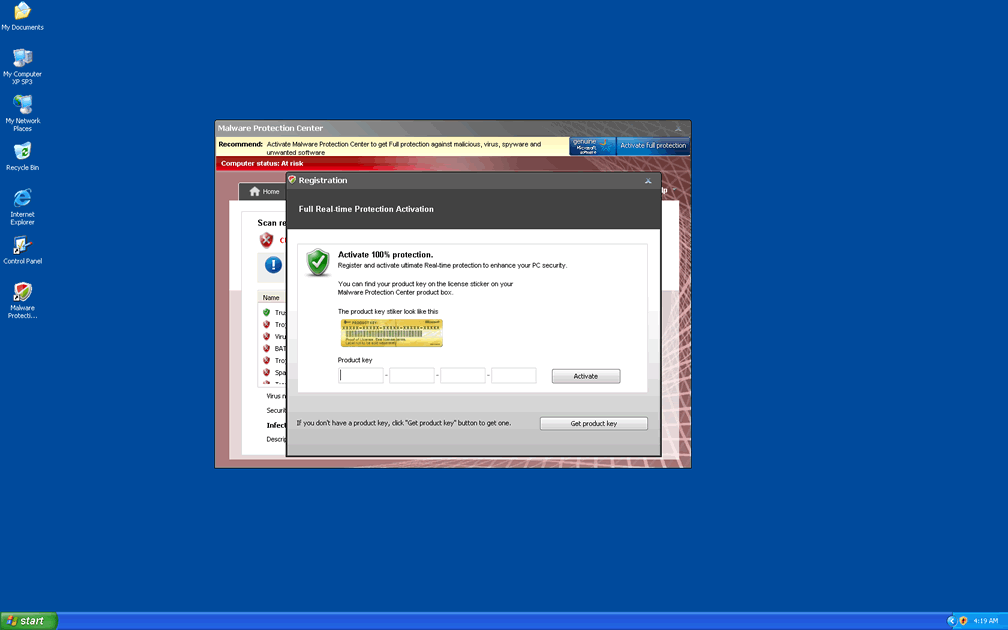The width and height of the screenshot is (1008, 630).
Task: Switch to the Home tab
Action: point(264,191)
